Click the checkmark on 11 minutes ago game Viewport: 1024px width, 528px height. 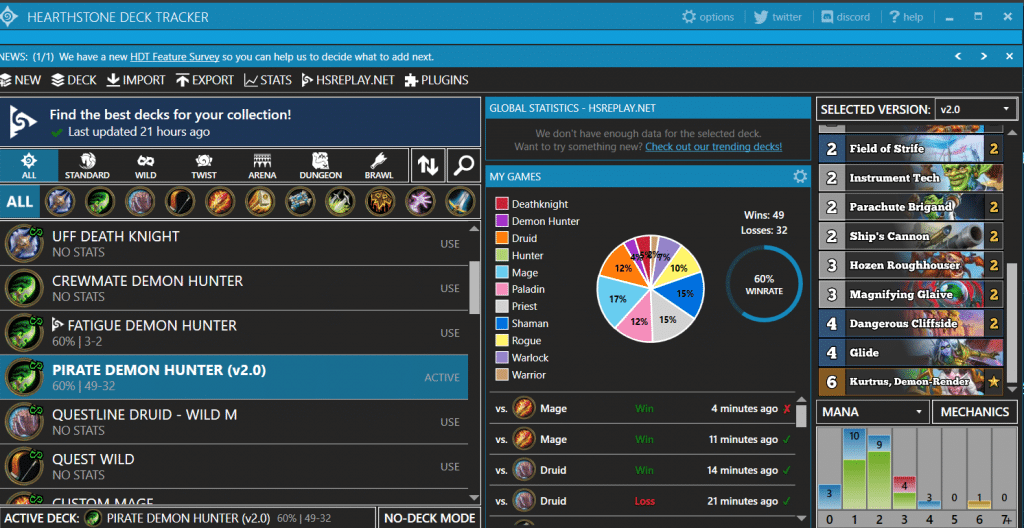pos(786,440)
